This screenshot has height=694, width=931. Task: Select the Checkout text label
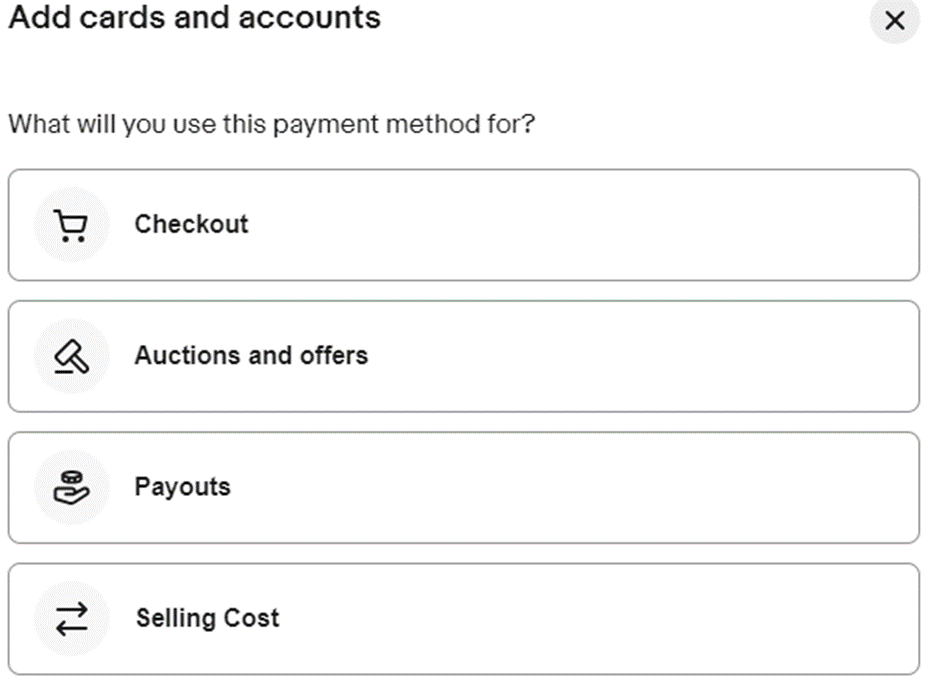(x=191, y=224)
